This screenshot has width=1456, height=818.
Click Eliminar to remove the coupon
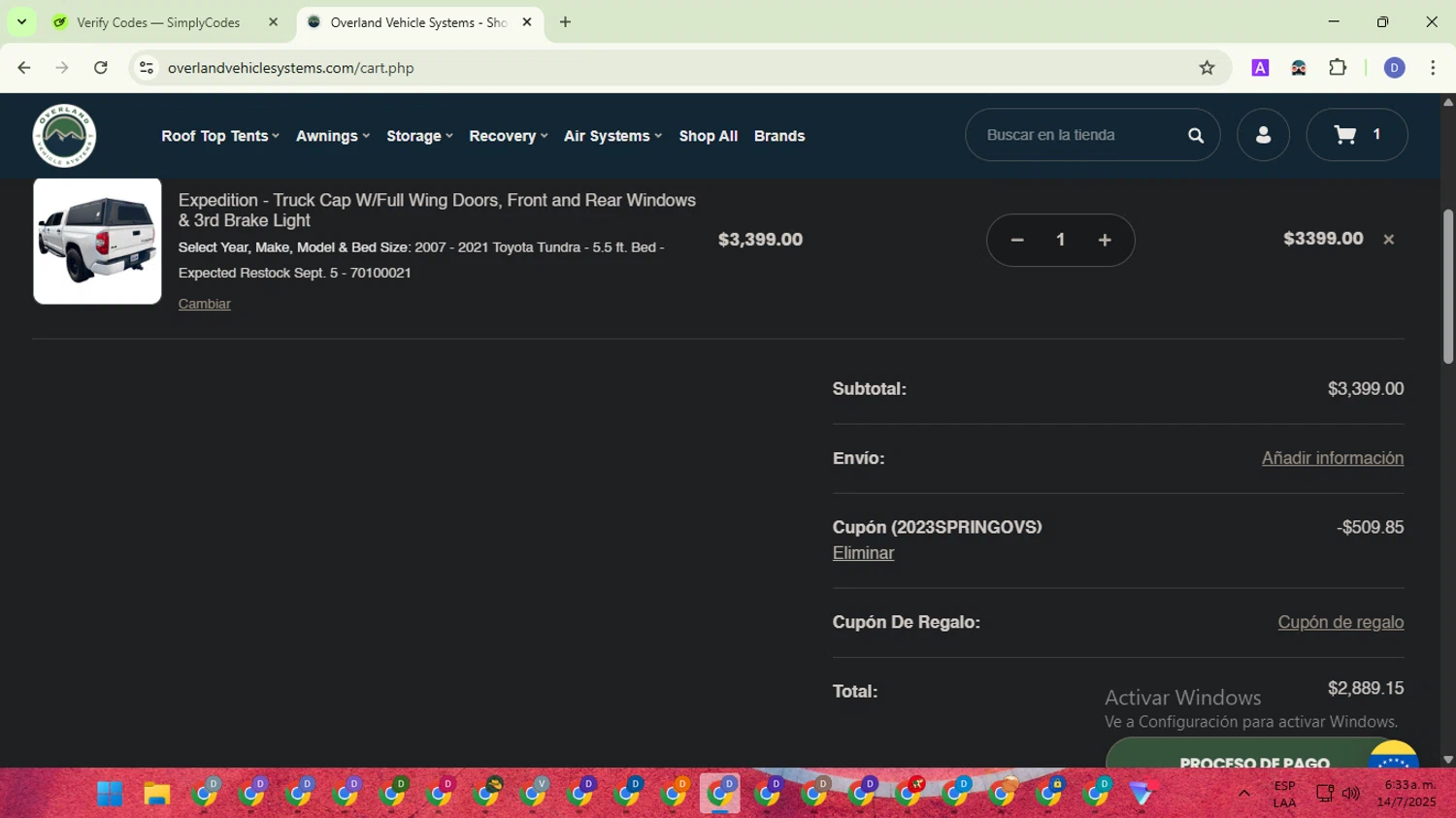coord(863,553)
